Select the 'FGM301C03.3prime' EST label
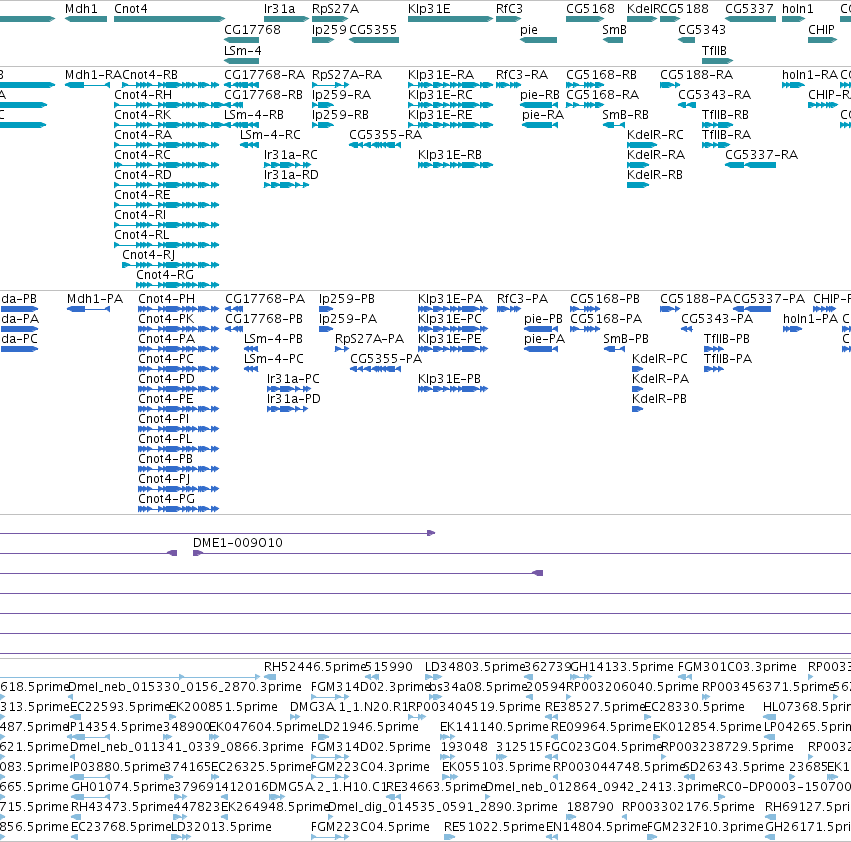The width and height of the screenshot is (851, 842). 737,667
